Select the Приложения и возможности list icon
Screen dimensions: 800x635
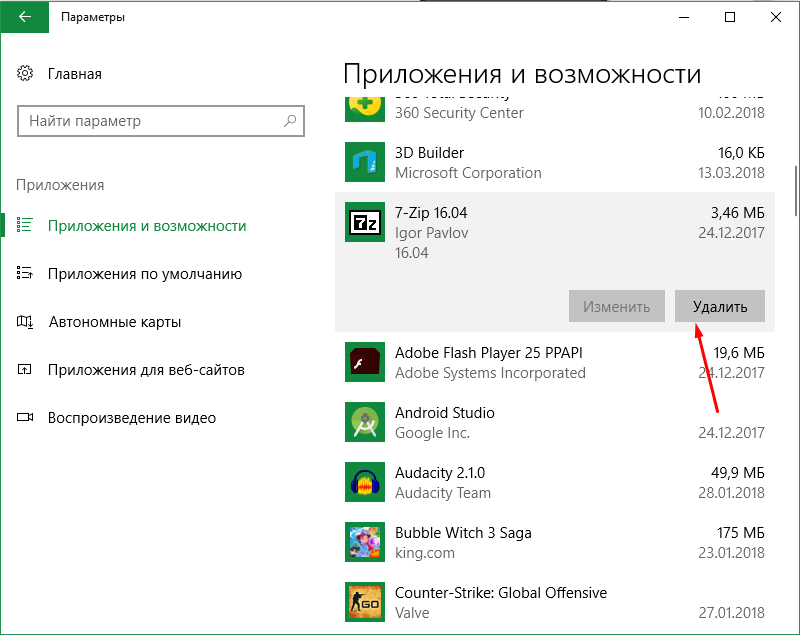[x=24, y=225]
